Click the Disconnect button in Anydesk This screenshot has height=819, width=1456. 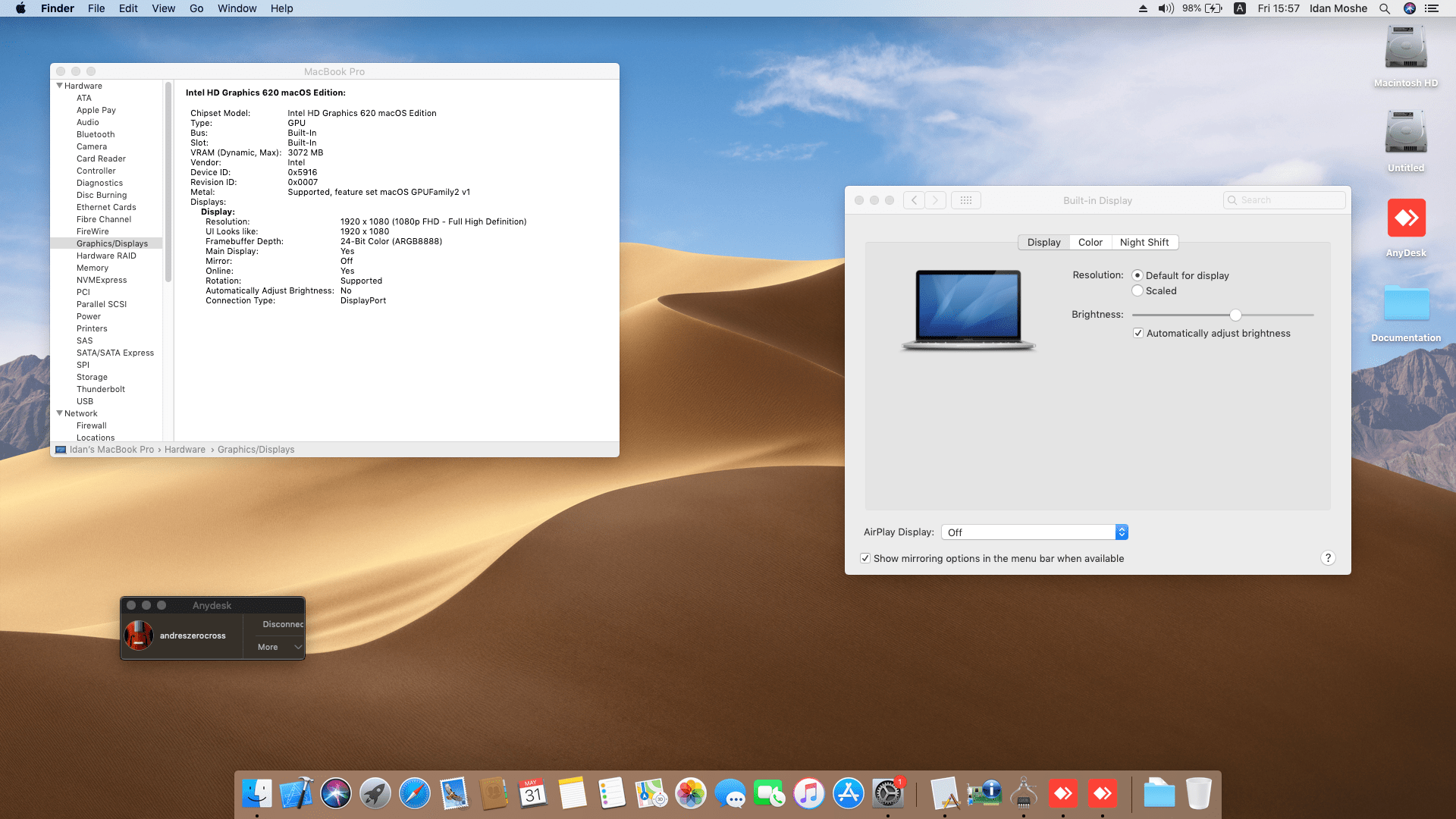pos(282,624)
